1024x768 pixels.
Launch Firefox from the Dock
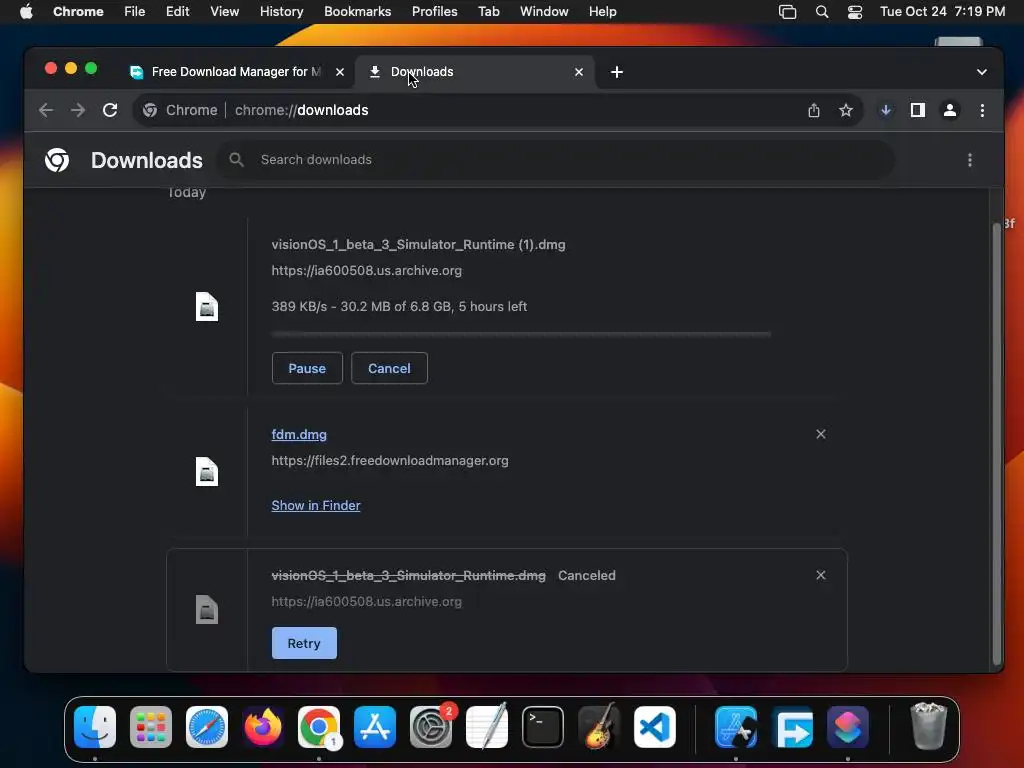click(x=263, y=727)
